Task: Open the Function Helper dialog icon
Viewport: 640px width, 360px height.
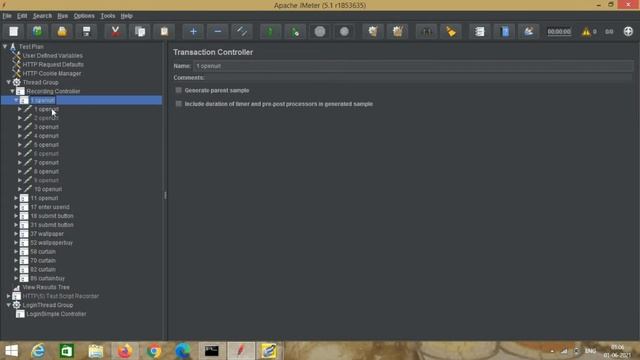Action: (x=480, y=31)
